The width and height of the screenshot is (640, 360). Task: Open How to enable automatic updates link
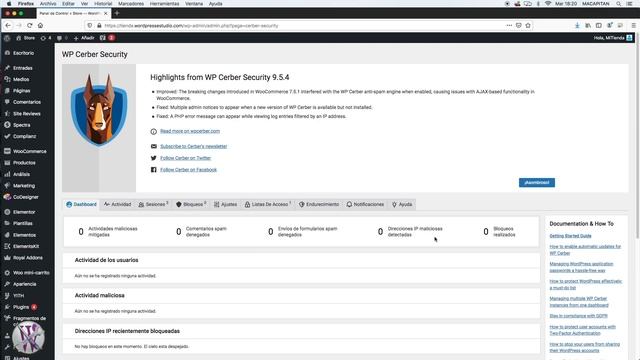585,250
